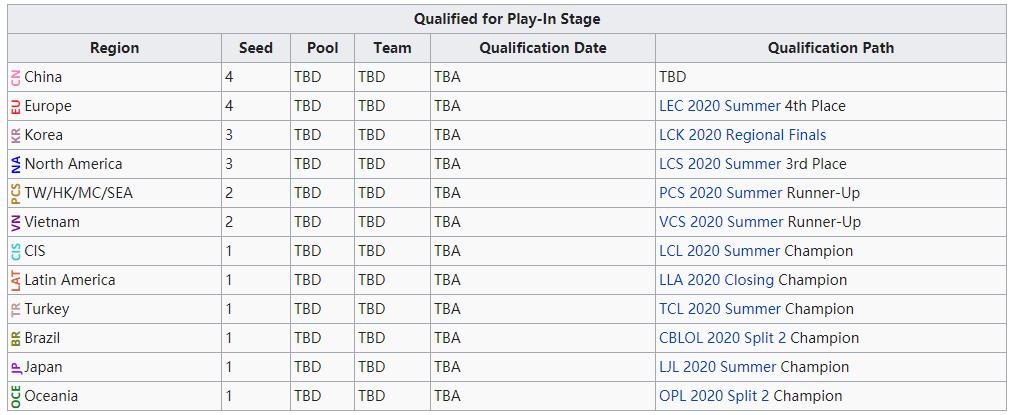Open the LCK 2020 Regional Finals link
Viewport: 1012px width, 415px height.
(742, 135)
